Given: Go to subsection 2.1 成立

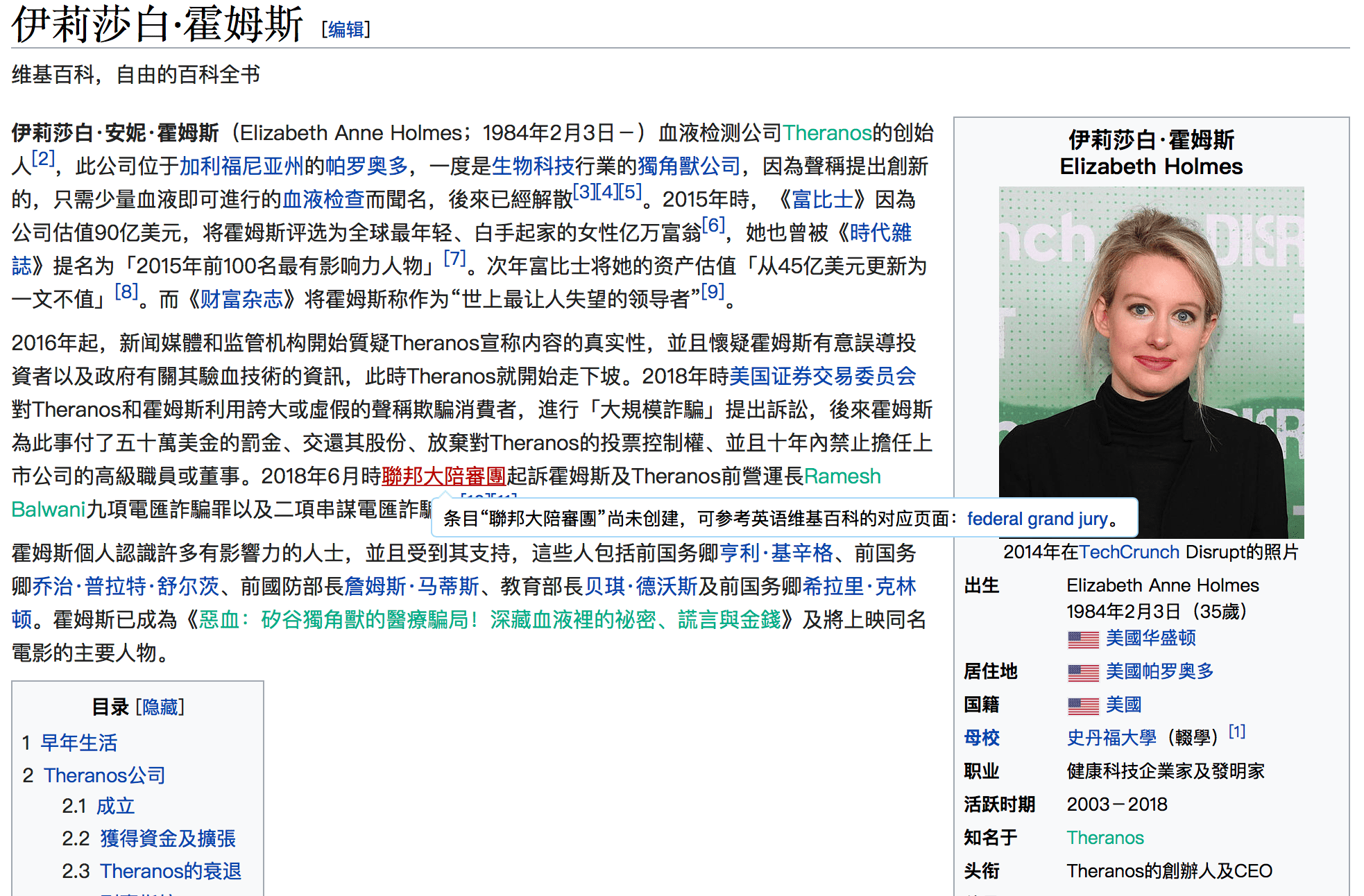Looking at the screenshot, I should coord(115,806).
